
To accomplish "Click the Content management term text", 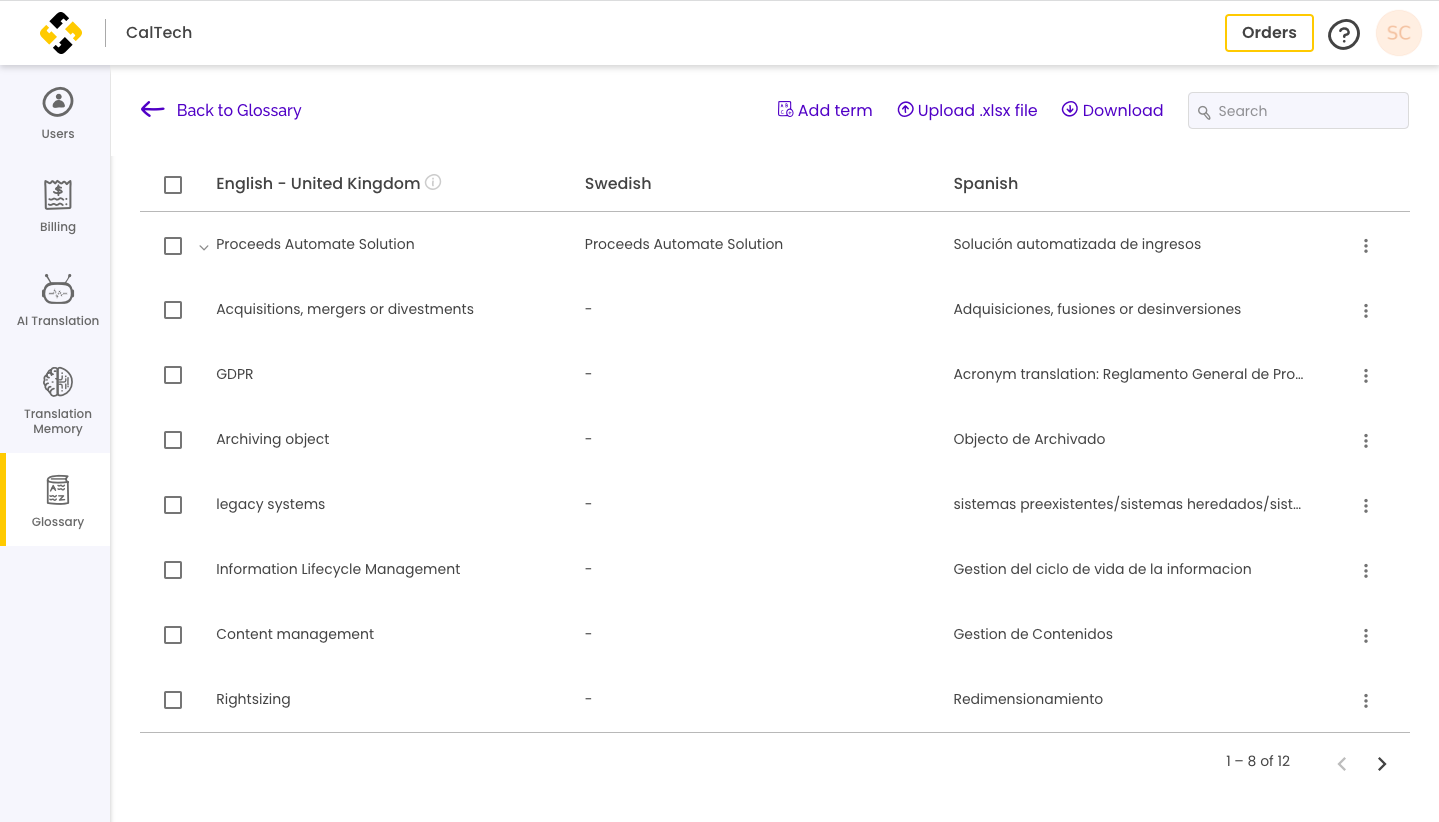I will click(x=295, y=634).
